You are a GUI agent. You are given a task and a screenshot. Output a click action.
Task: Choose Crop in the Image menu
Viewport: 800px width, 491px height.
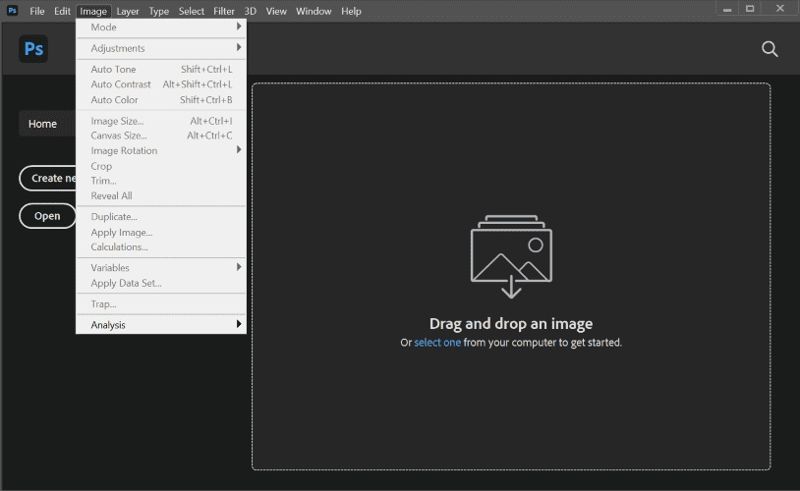pos(161,166)
